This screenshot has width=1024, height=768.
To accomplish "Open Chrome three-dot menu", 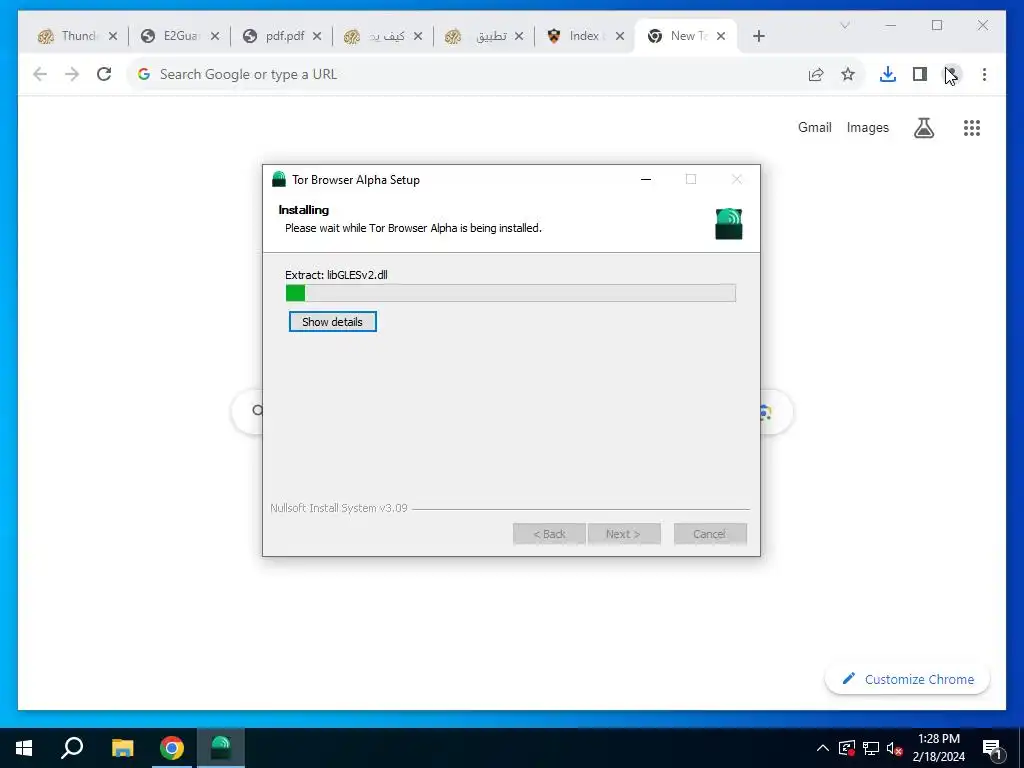I will (984, 74).
